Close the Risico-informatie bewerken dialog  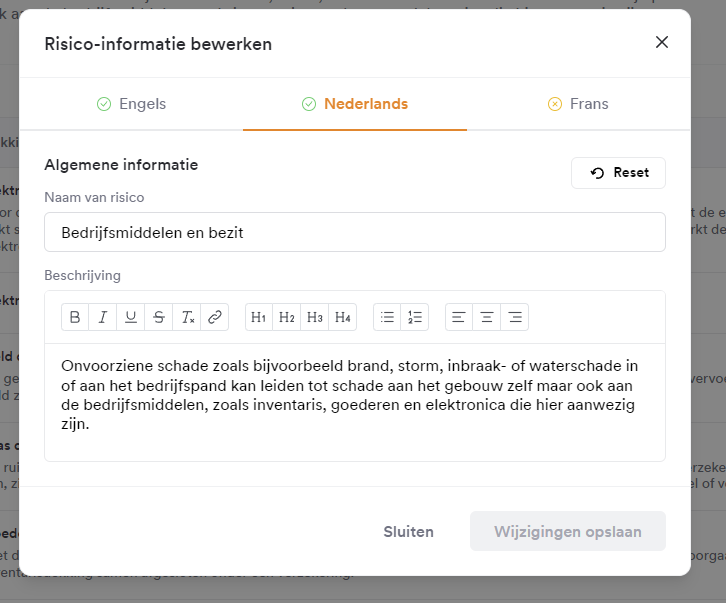(x=662, y=42)
